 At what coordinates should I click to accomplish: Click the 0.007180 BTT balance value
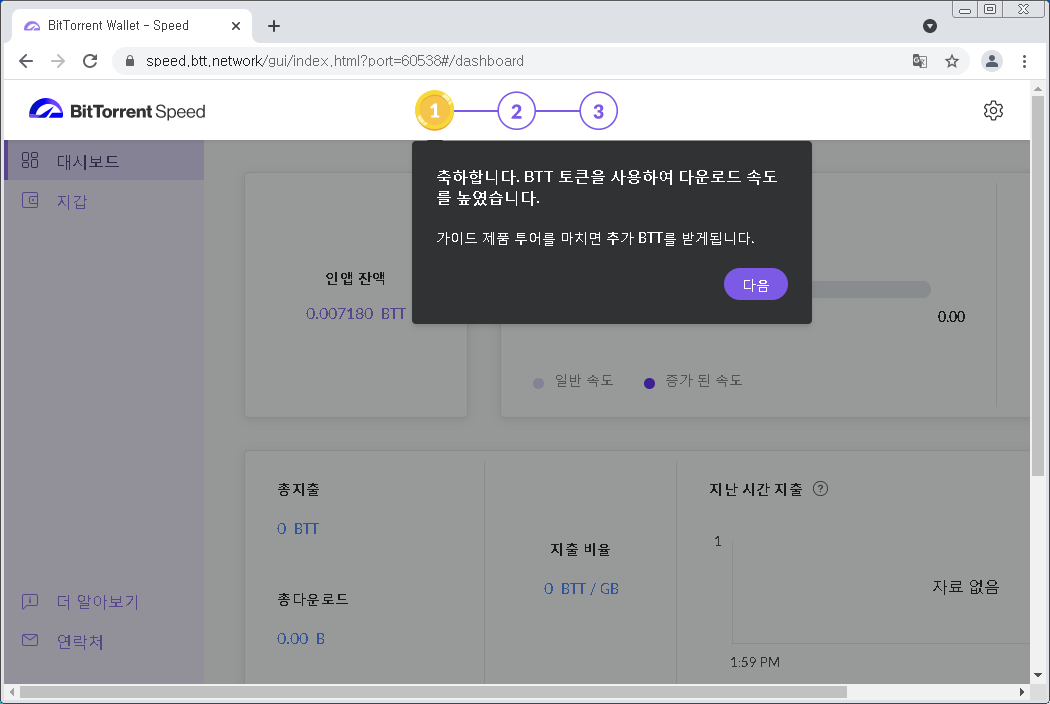click(x=356, y=313)
